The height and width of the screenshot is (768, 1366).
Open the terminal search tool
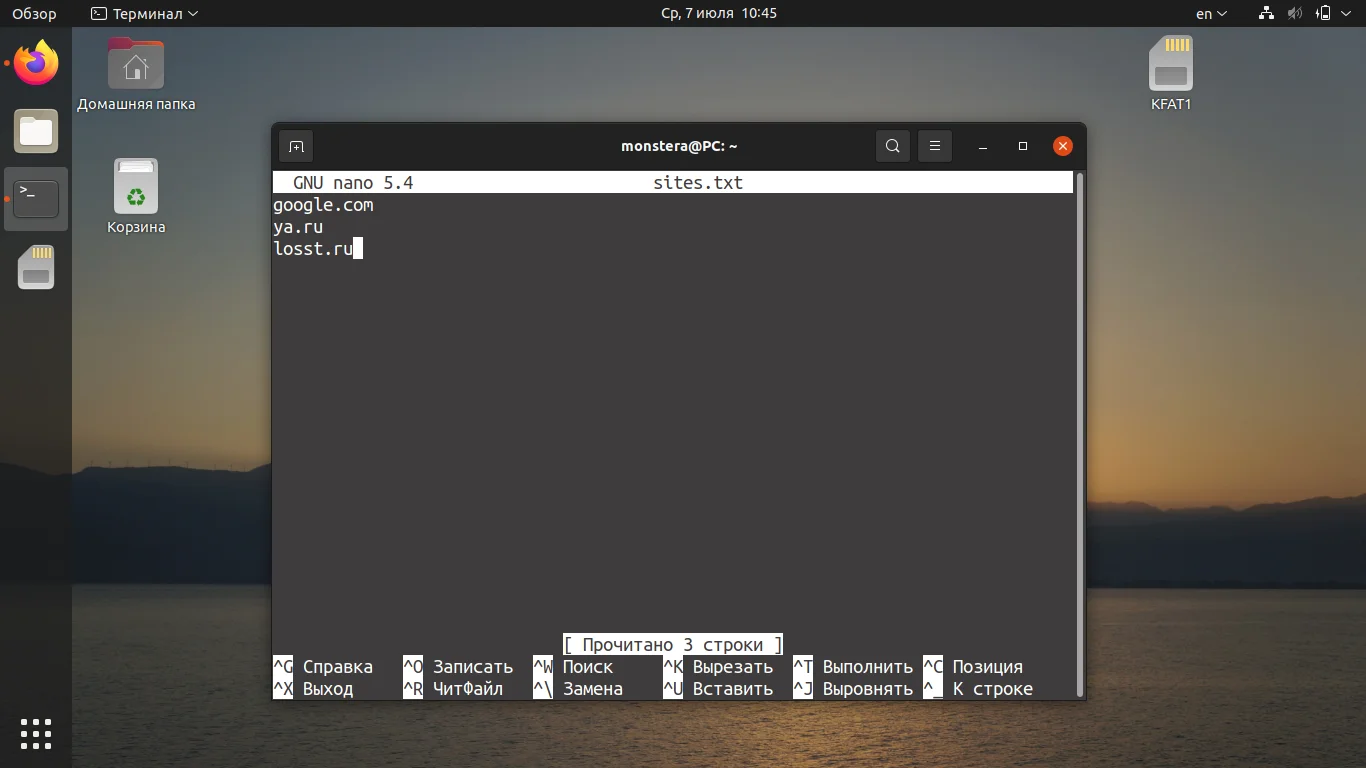click(893, 146)
